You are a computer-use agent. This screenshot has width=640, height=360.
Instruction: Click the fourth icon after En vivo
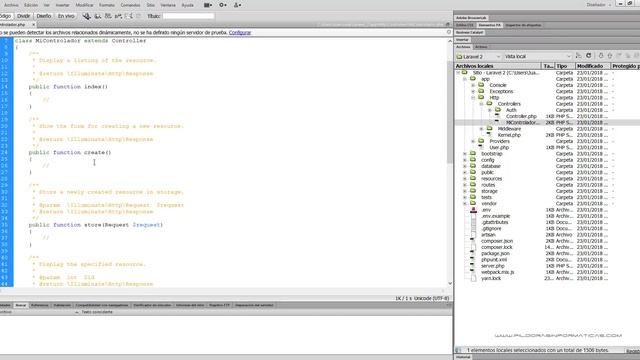point(118,16)
